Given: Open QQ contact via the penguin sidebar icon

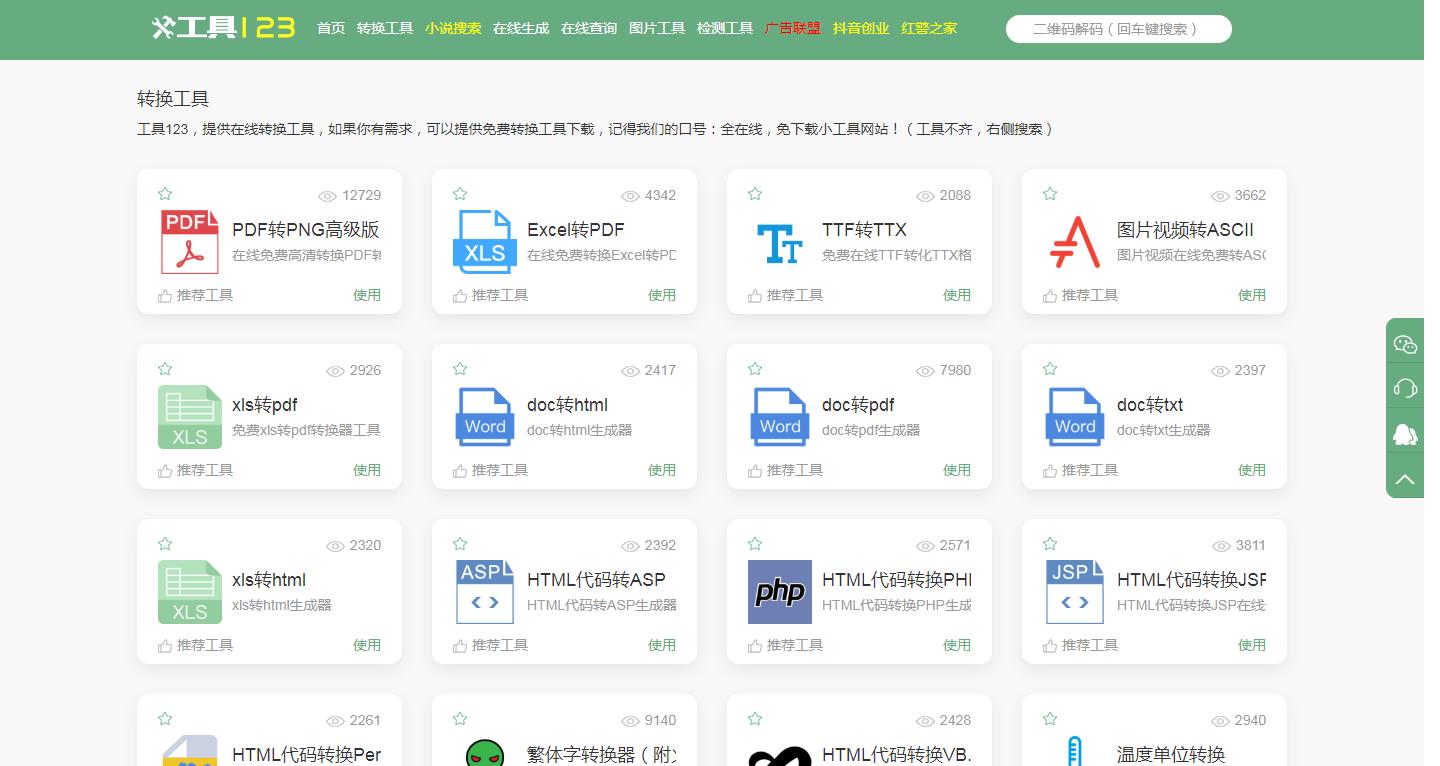Looking at the screenshot, I should (1405, 433).
